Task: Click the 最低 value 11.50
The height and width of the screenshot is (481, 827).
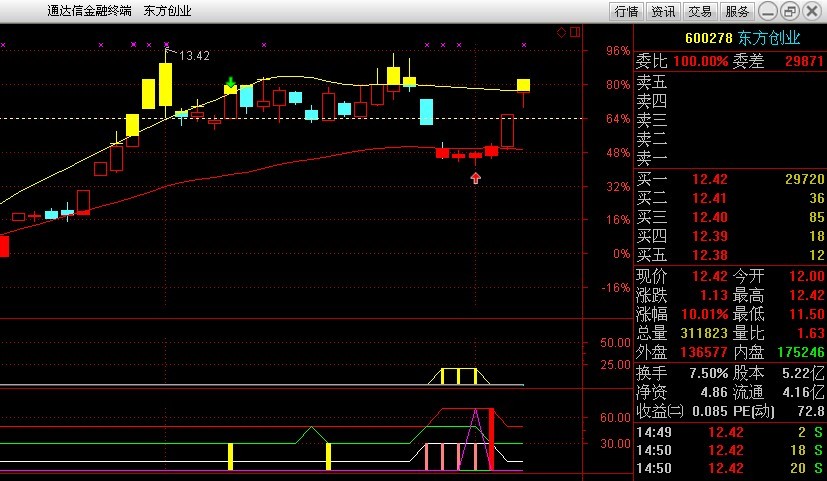Action: [806, 315]
